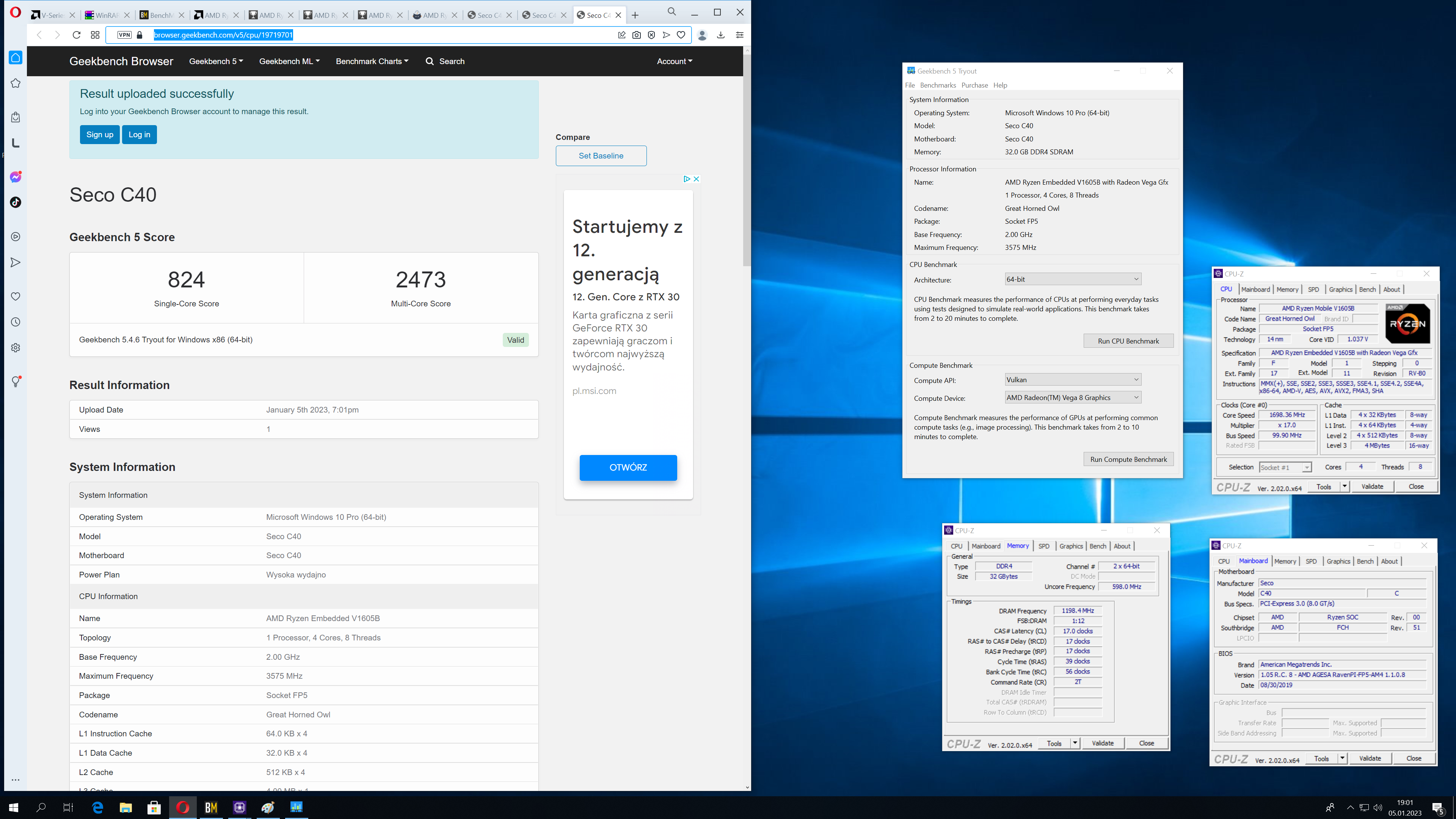
Task: Expand the Account dropdown
Action: (x=674, y=61)
